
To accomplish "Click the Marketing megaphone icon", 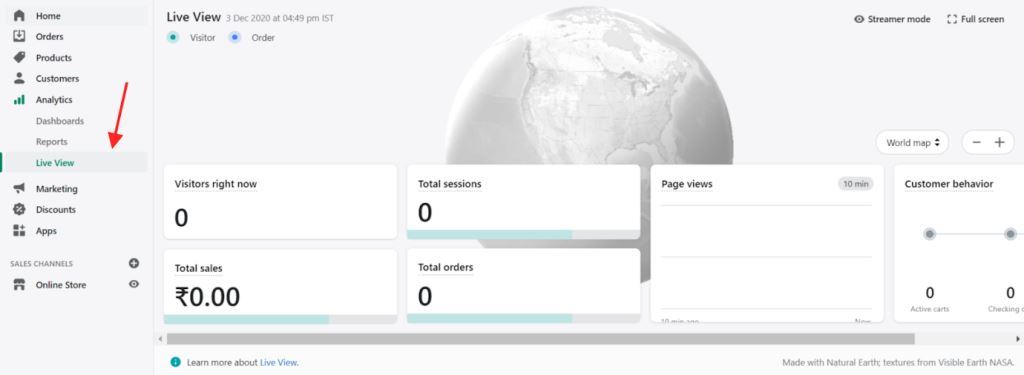I will (x=19, y=188).
